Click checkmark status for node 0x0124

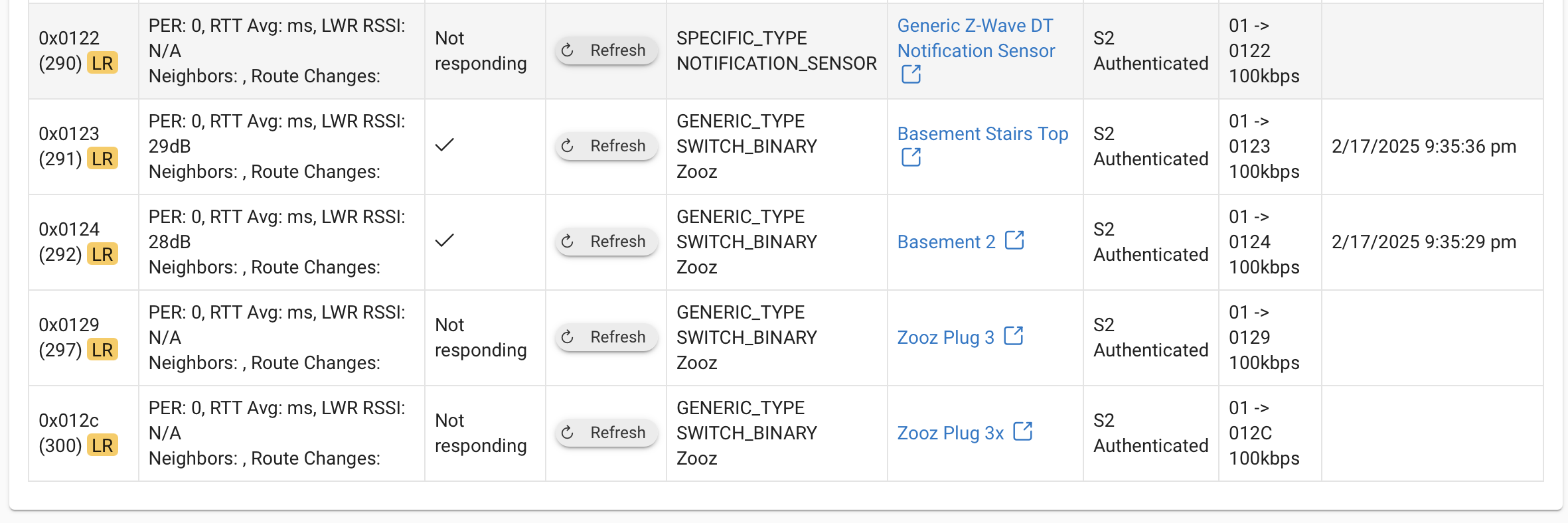pyautogui.click(x=444, y=240)
